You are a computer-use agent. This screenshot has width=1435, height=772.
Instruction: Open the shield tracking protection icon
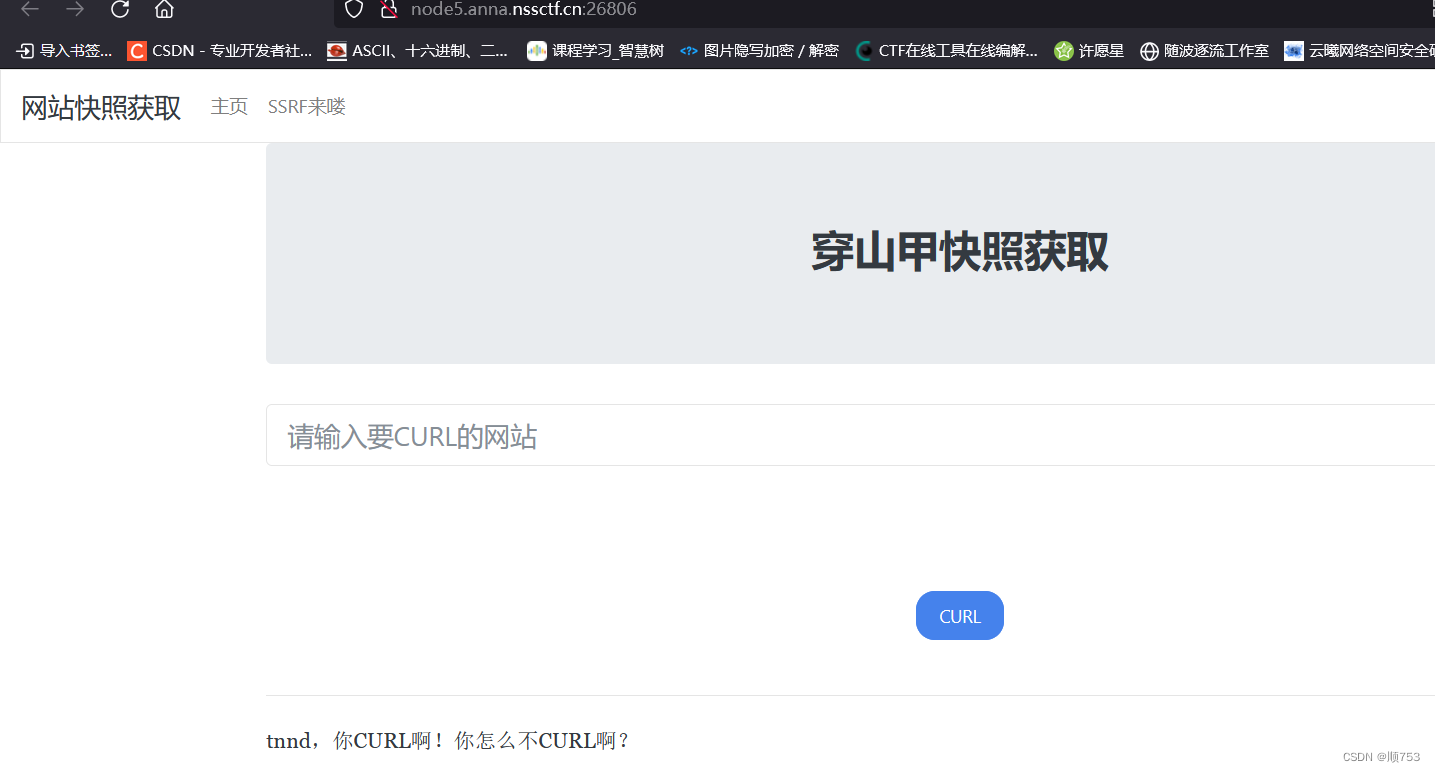pyautogui.click(x=354, y=10)
